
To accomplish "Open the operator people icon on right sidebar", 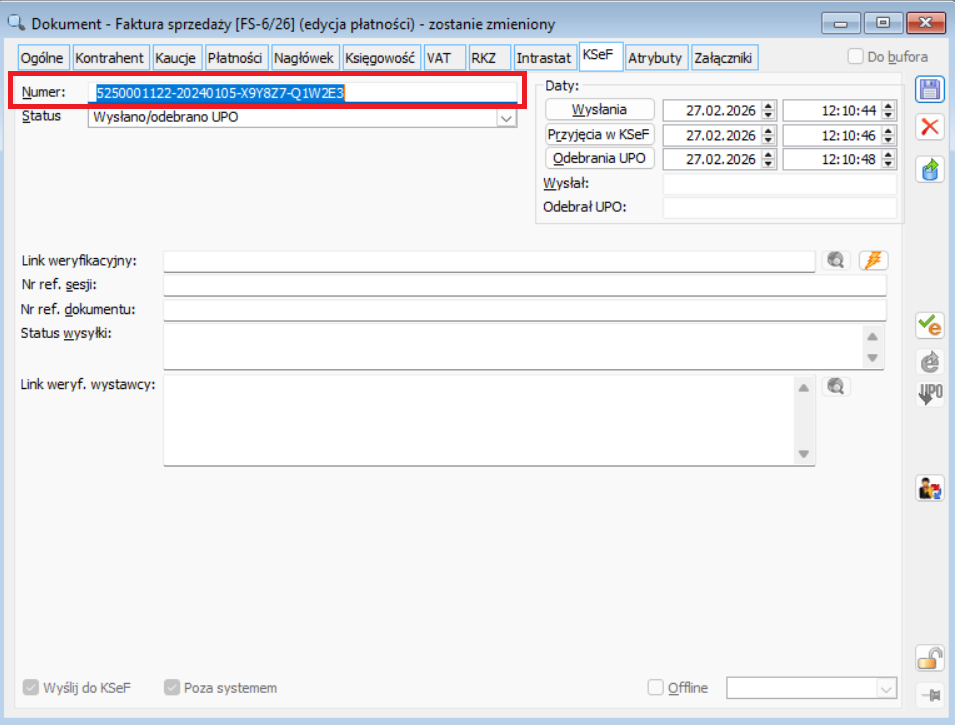I will (x=929, y=488).
